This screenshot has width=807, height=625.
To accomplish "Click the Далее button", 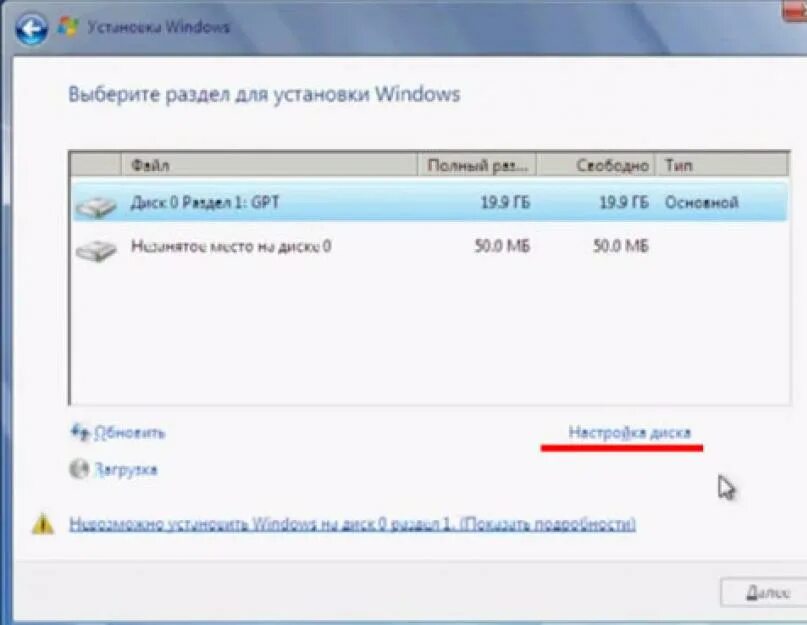I will coord(766,593).
